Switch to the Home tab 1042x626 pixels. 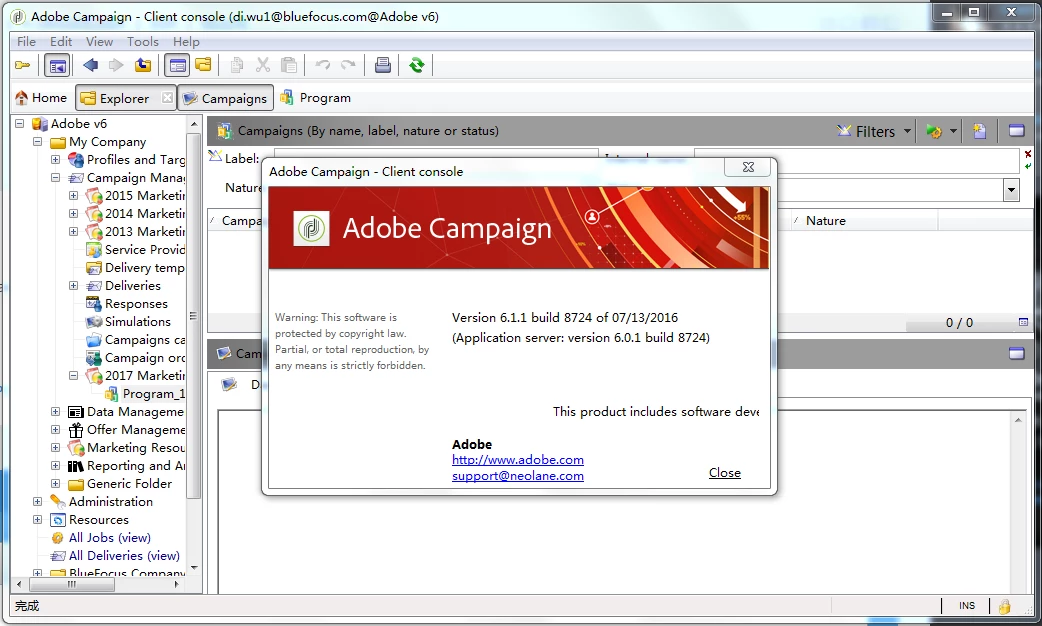point(41,98)
